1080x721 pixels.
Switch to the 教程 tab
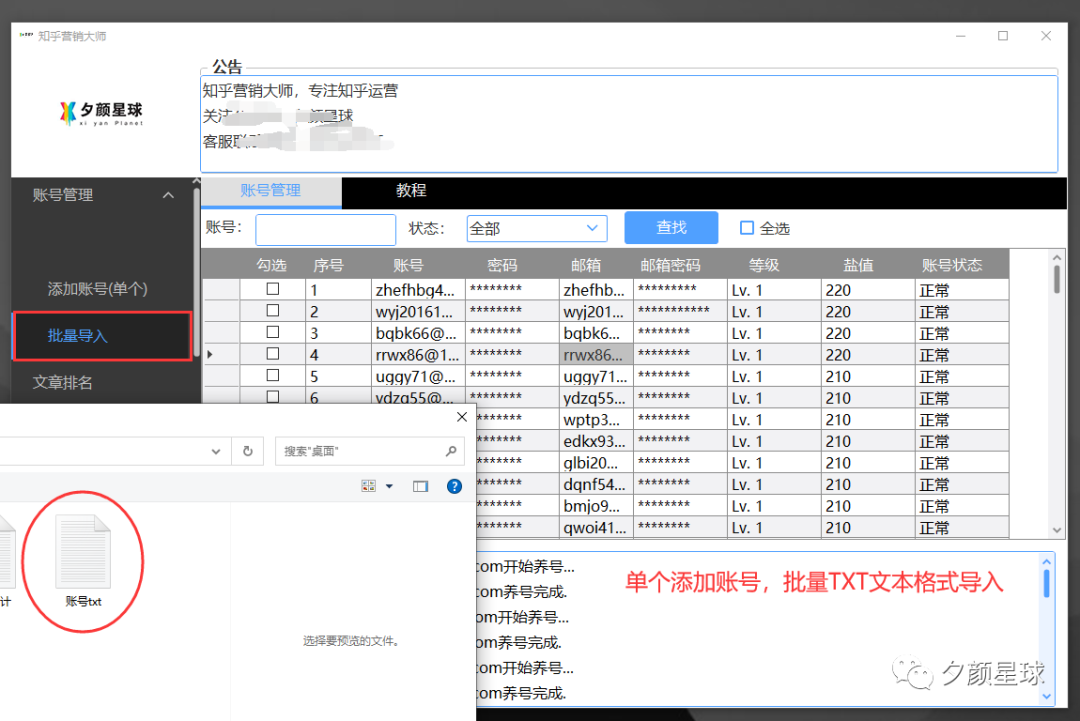tap(411, 191)
